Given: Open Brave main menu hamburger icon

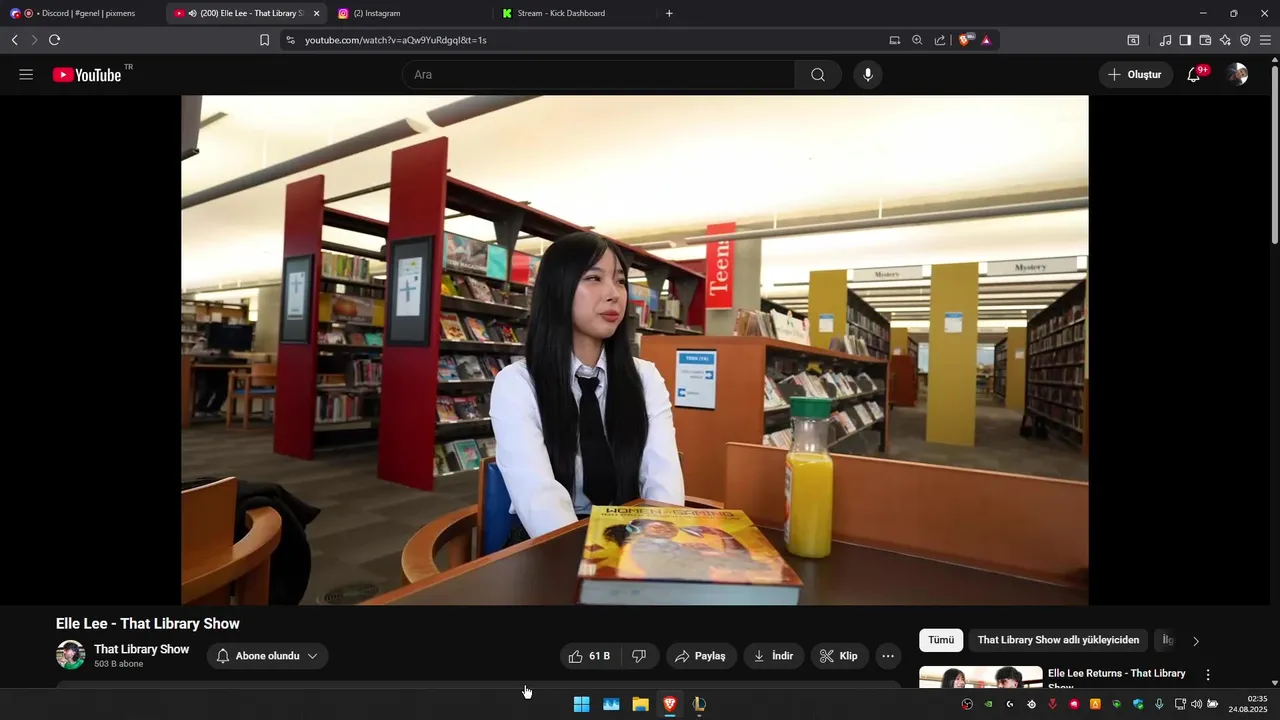Looking at the screenshot, I should [1265, 40].
